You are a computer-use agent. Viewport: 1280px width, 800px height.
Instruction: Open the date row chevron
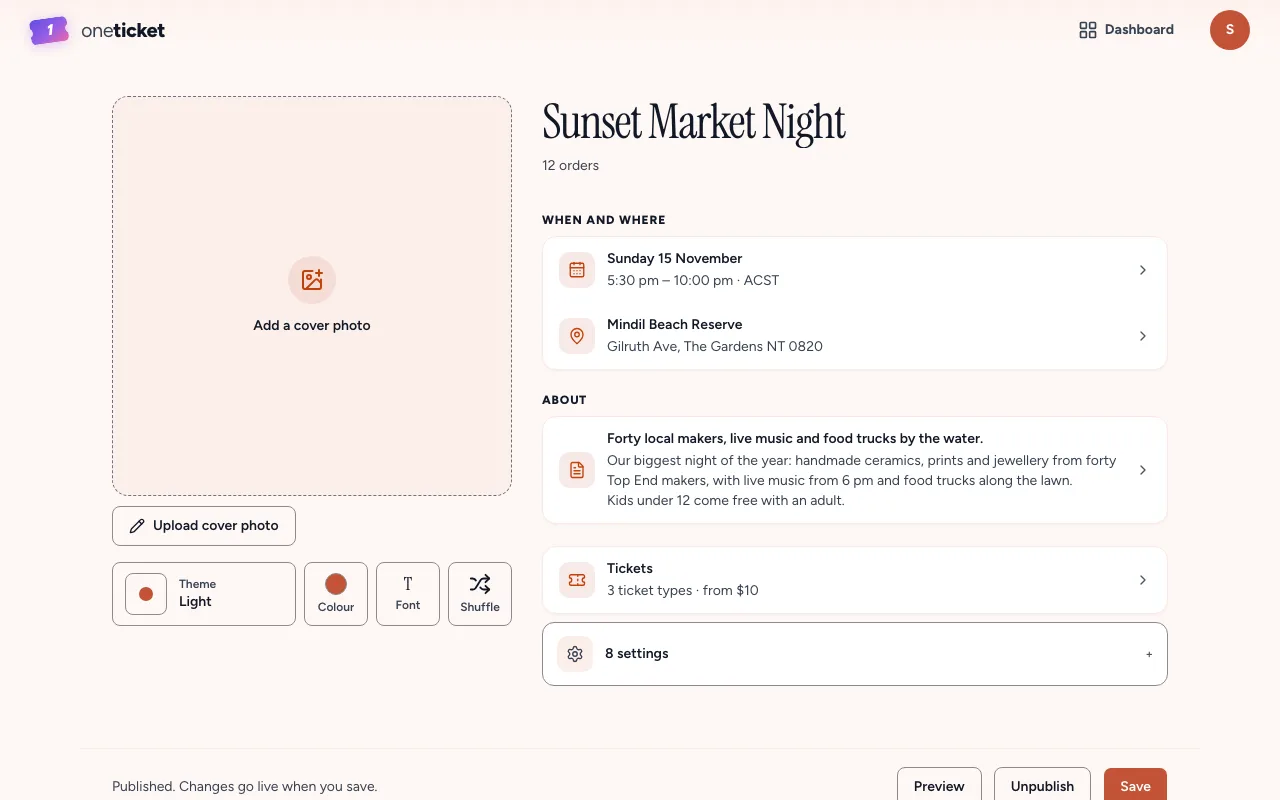click(x=1142, y=270)
